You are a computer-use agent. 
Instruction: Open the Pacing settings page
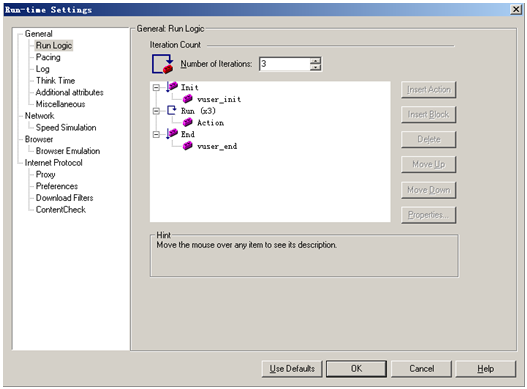tap(48, 57)
